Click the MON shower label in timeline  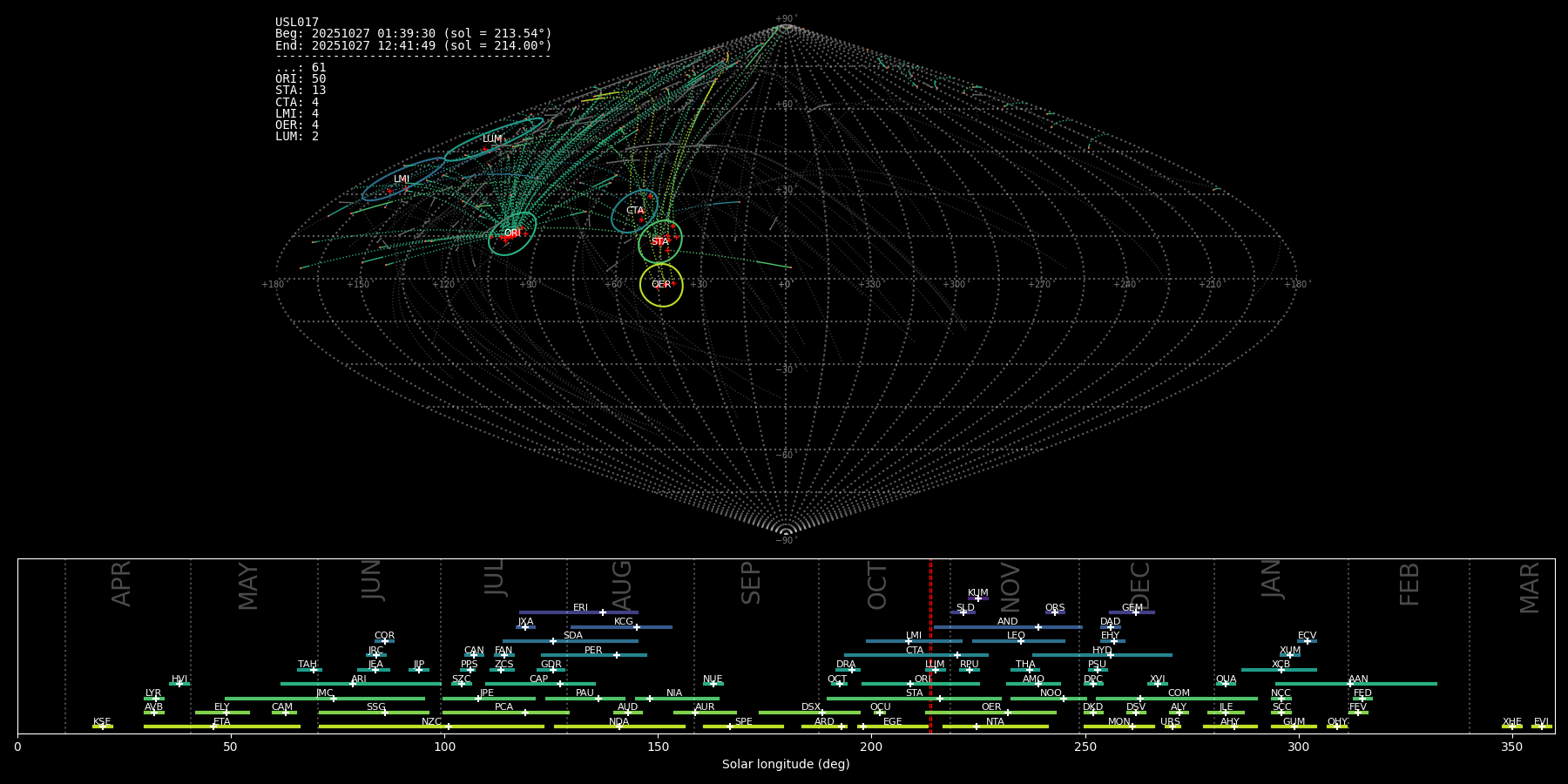[1119, 722]
